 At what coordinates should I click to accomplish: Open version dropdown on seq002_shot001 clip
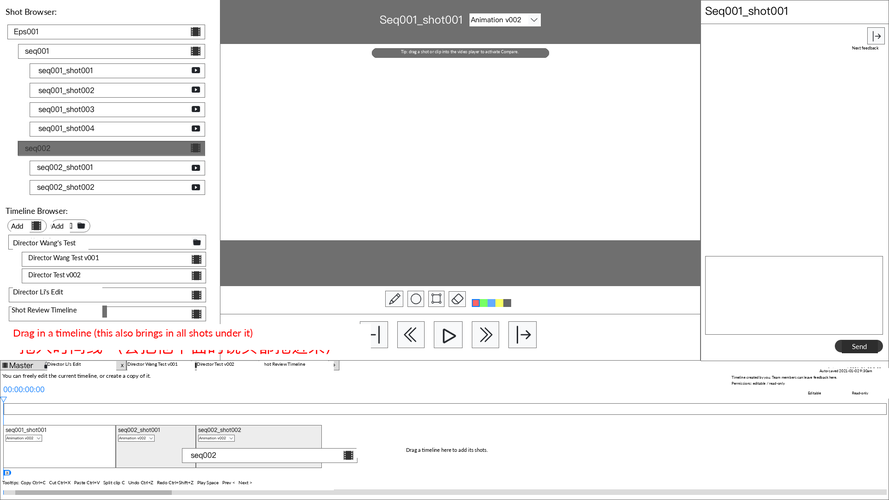coord(136,438)
